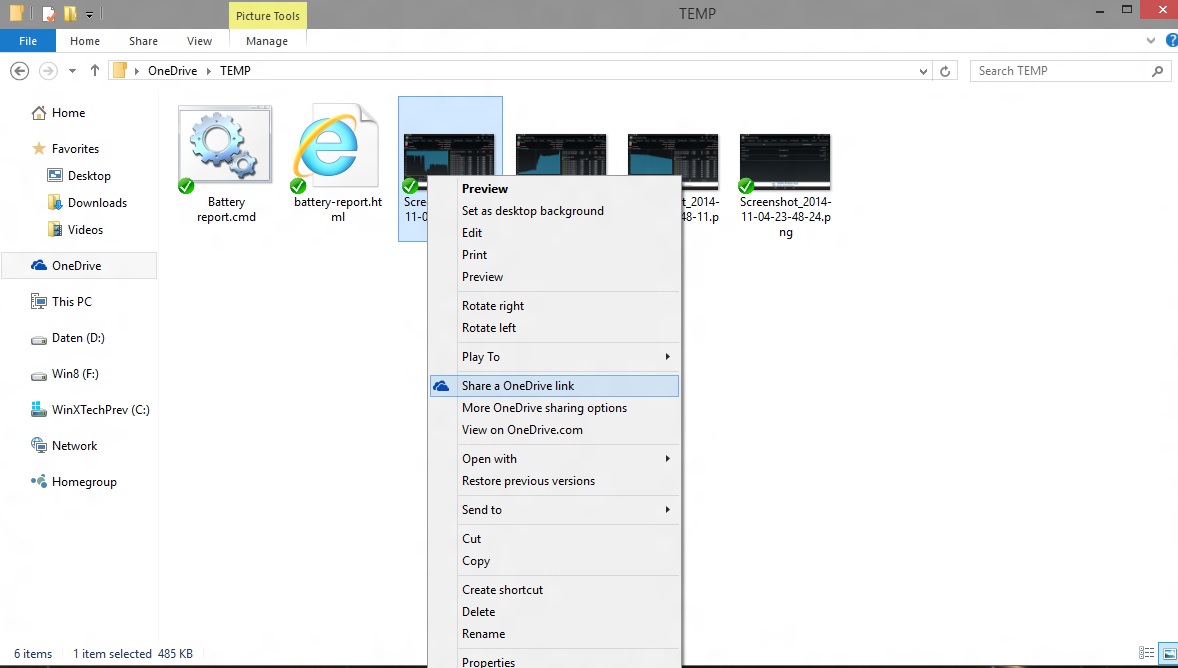Choose Create shortcut
1178x668 pixels.
(554, 590)
